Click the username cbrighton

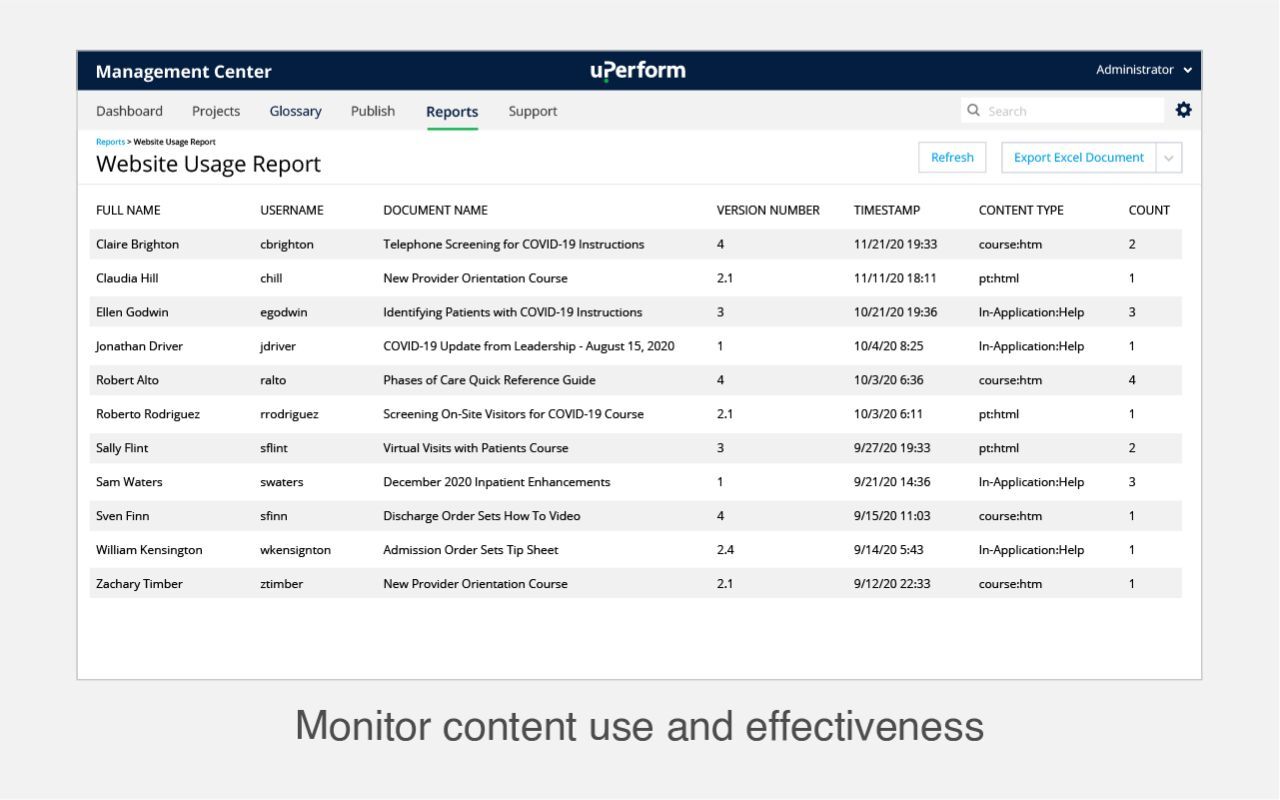click(x=287, y=244)
